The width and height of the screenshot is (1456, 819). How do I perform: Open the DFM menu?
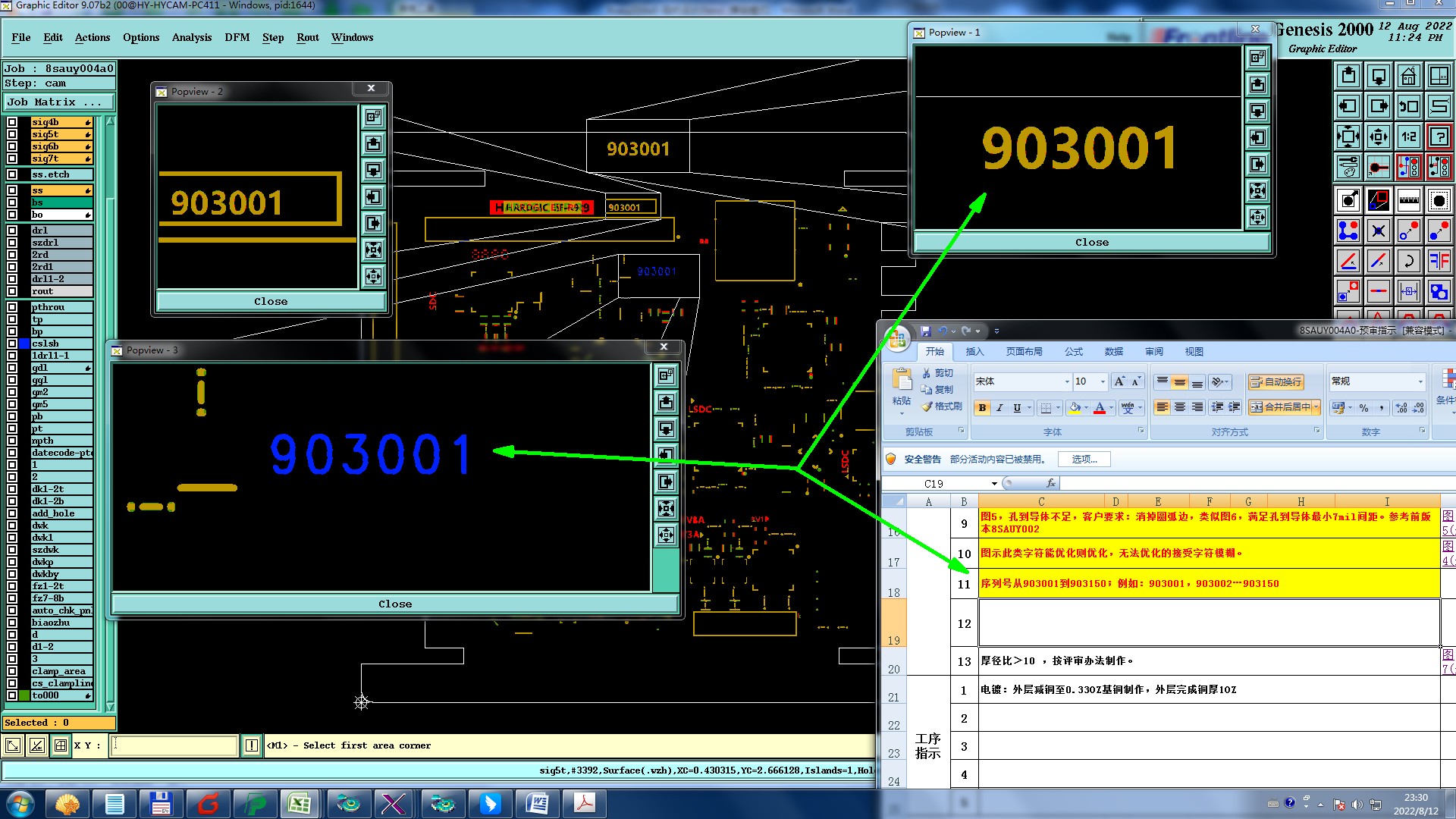237,37
